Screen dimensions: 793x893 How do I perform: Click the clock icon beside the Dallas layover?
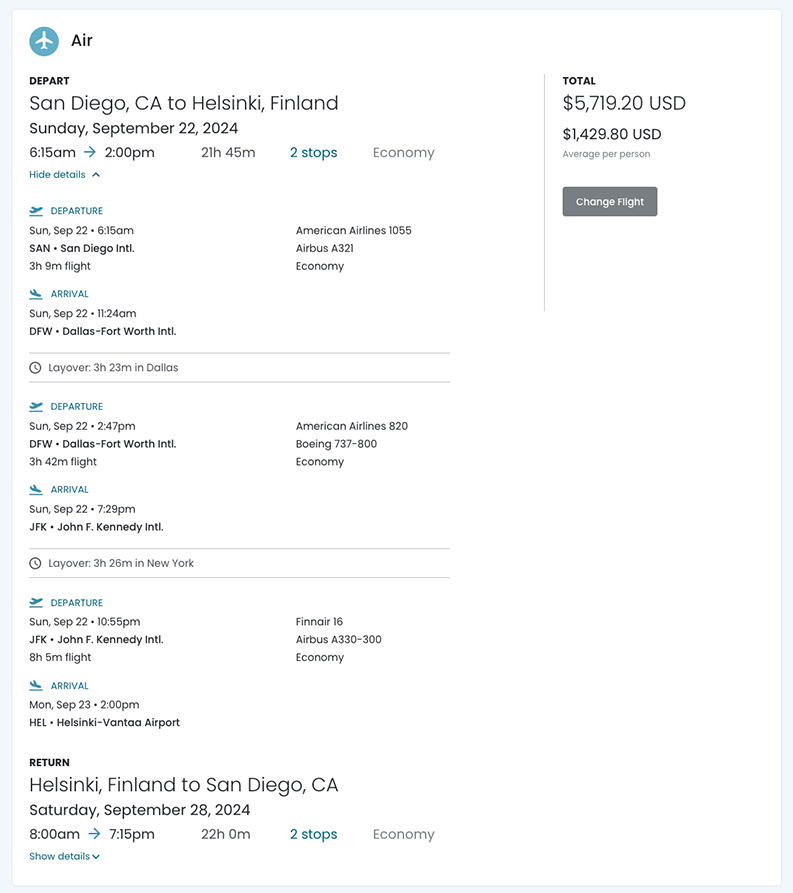[x=36, y=368]
